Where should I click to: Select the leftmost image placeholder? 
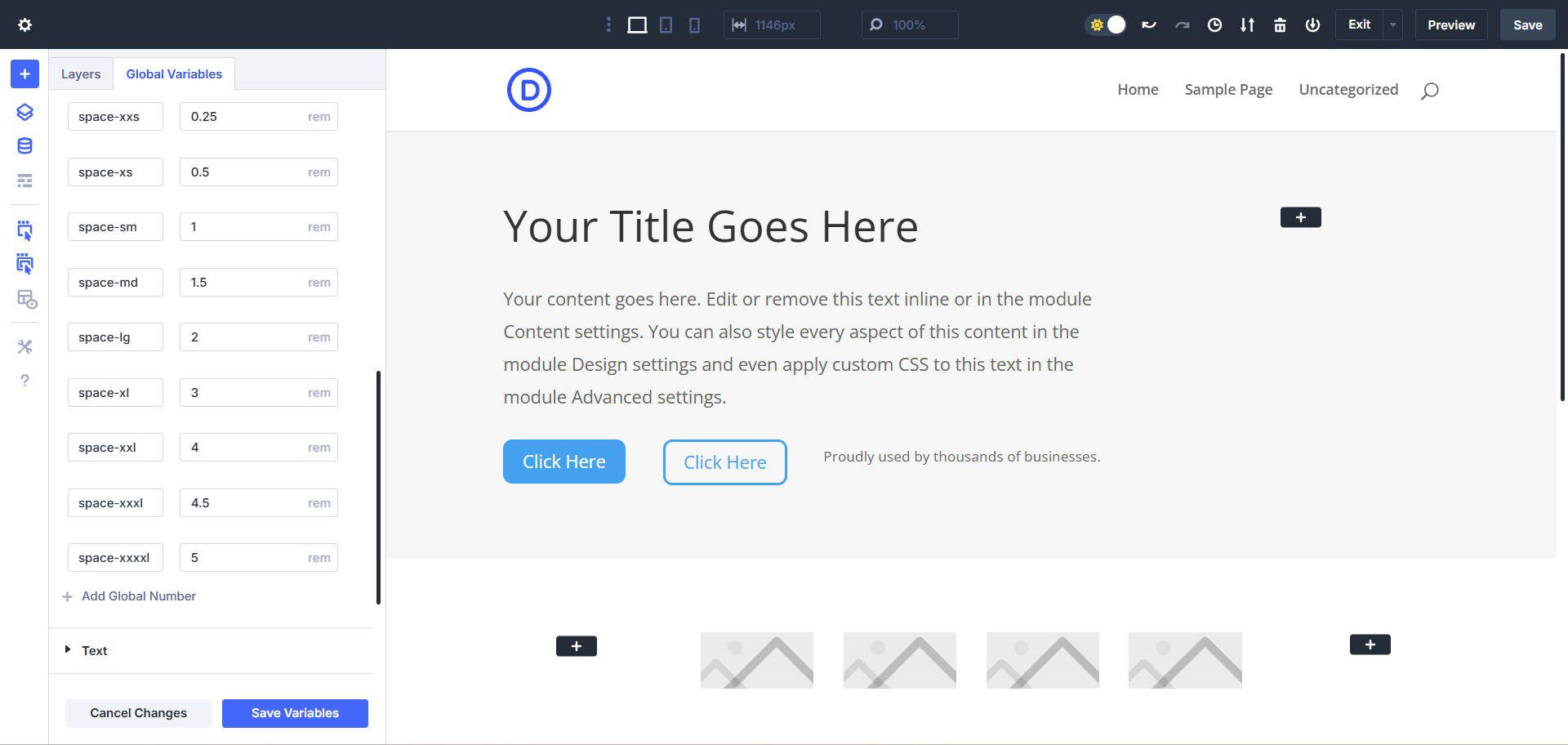click(x=757, y=660)
